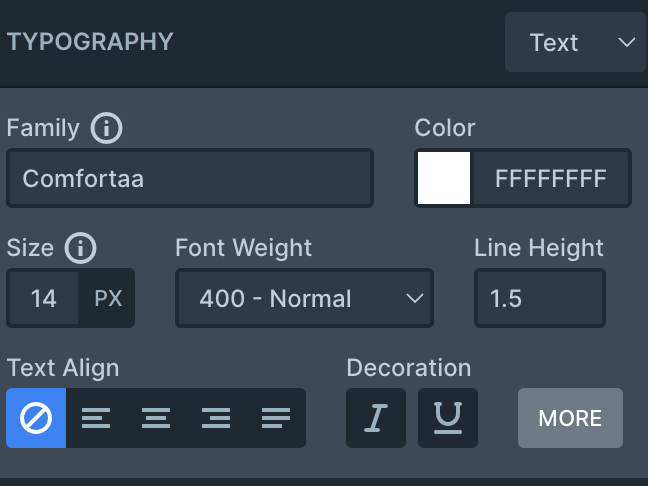The height and width of the screenshot is (486, 648).
Task: Select the no text alignment icon
Action: [36, 418]
